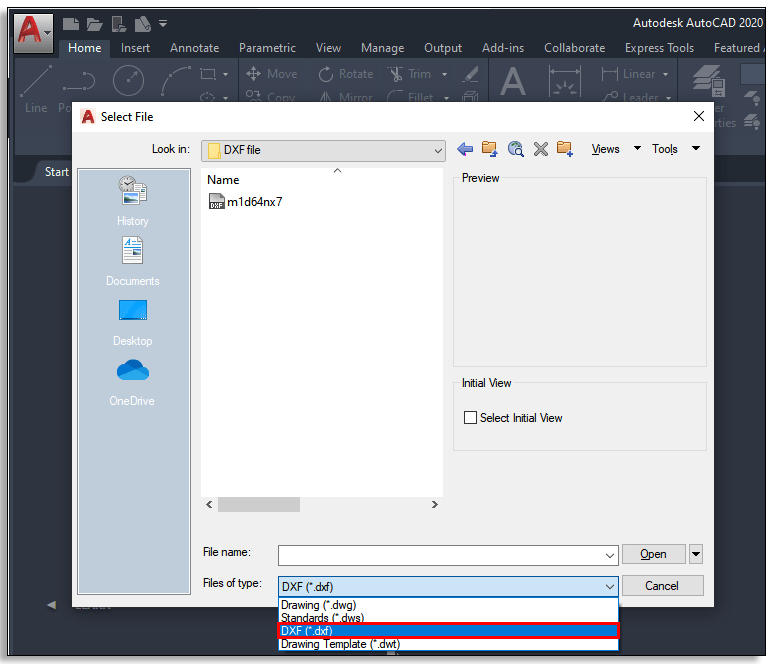This screenshot has width=774, height=664.
Task: Go to History in the places sidebar
Action: tap(132, 201)
